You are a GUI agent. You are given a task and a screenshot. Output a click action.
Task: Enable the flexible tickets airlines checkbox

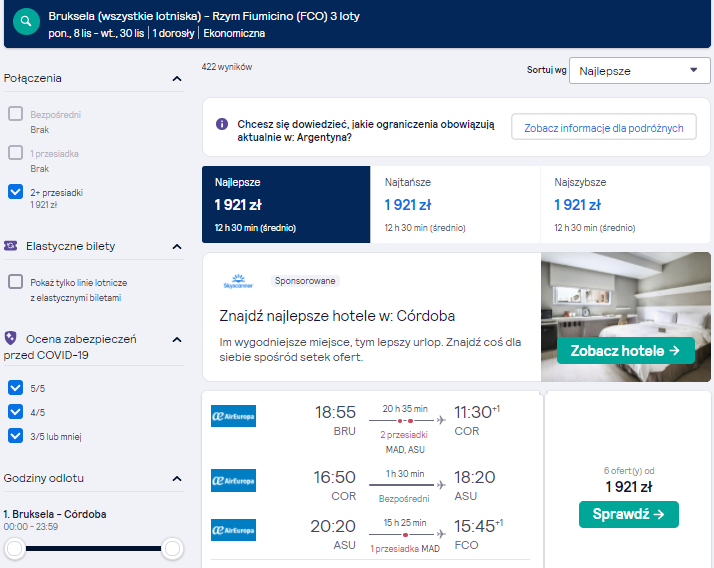15,281
